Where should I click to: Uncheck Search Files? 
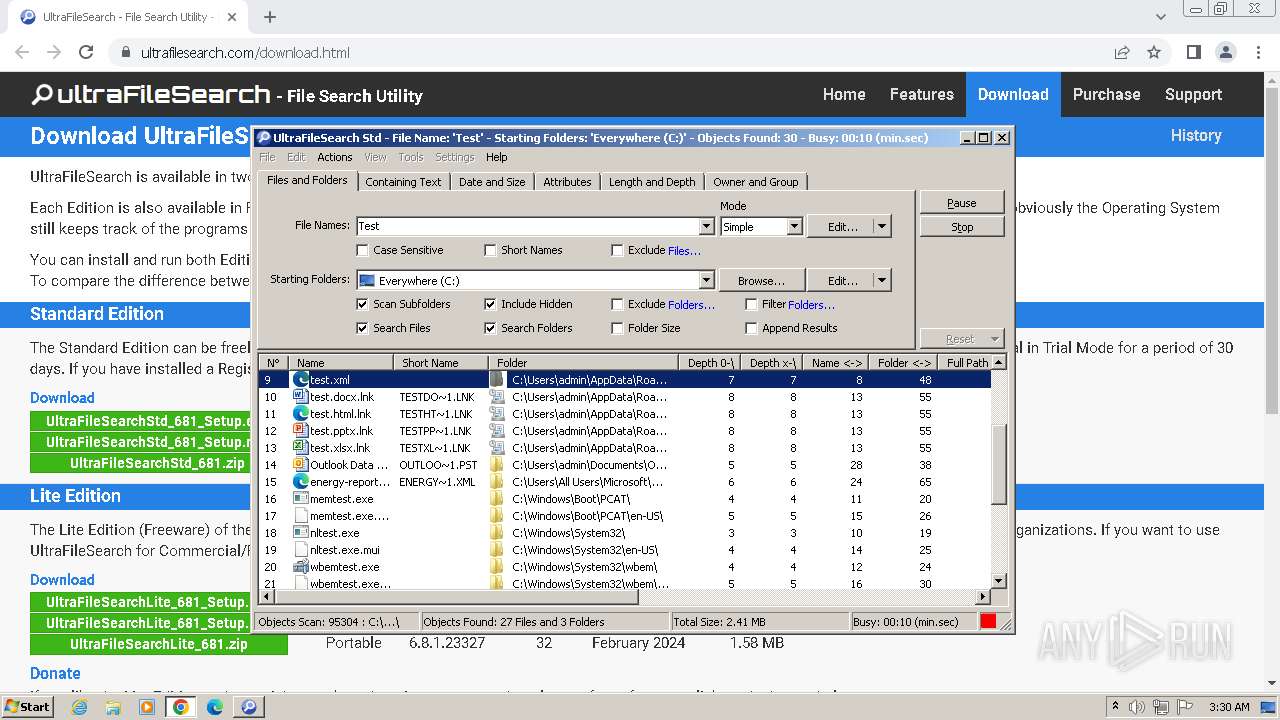[x=362, y=328]
